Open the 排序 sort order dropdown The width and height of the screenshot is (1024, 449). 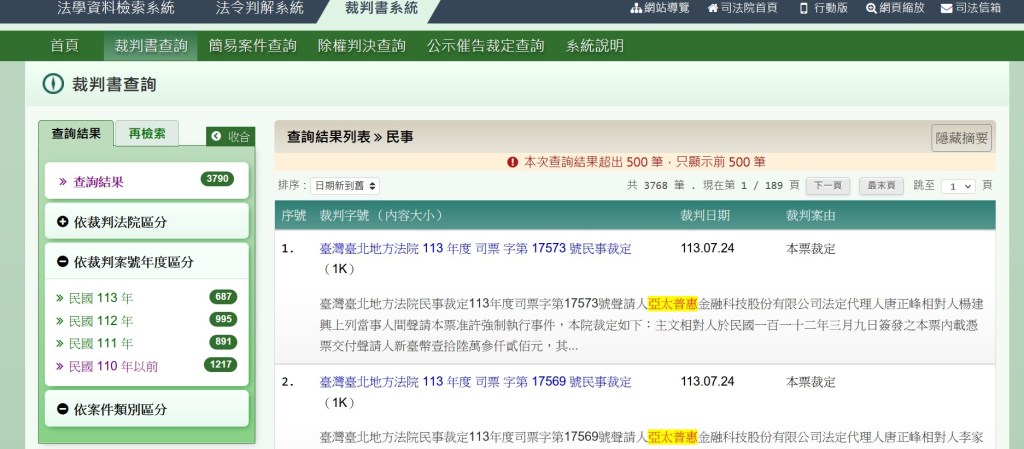coord(344,186)
